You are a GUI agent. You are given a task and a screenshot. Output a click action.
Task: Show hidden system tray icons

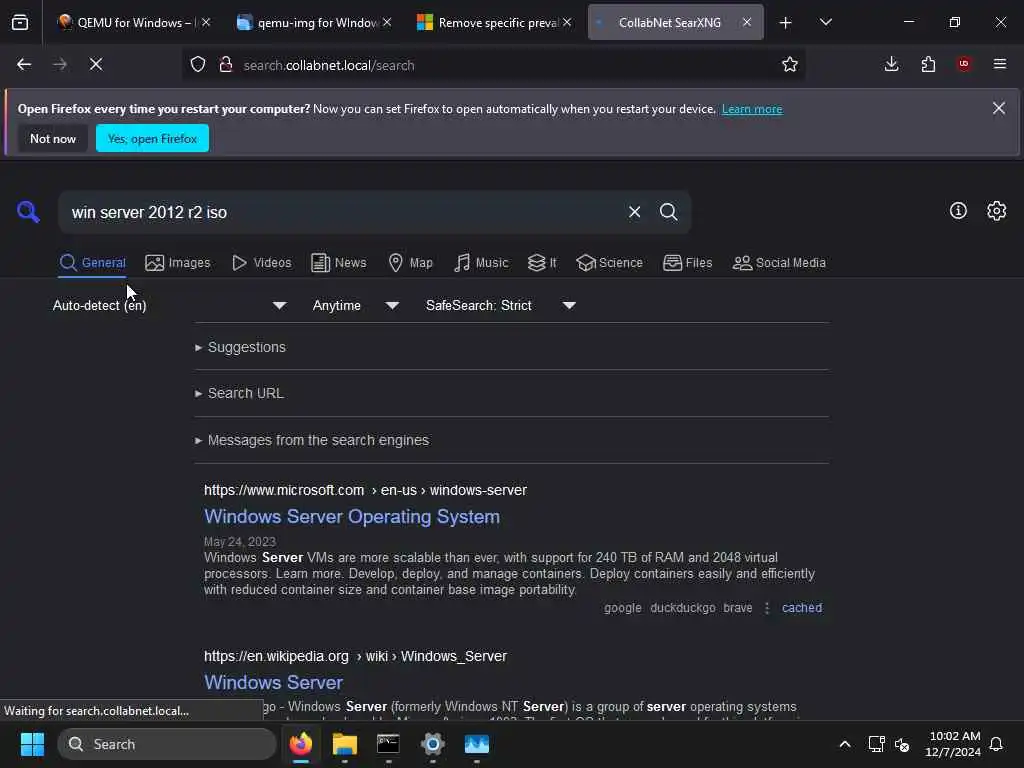(x=844, y=744)
